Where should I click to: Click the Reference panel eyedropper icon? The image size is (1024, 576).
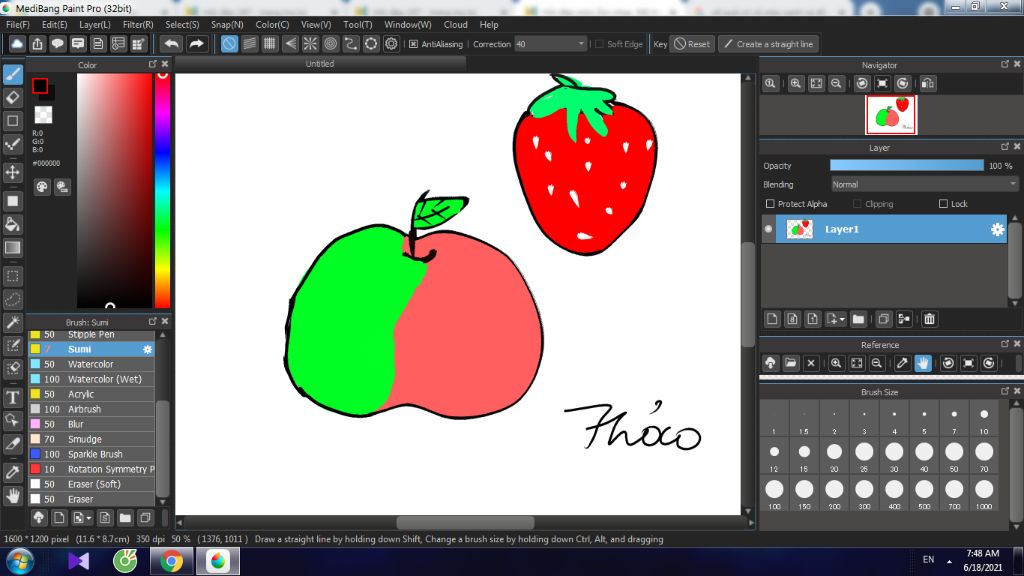coord(902,363)
